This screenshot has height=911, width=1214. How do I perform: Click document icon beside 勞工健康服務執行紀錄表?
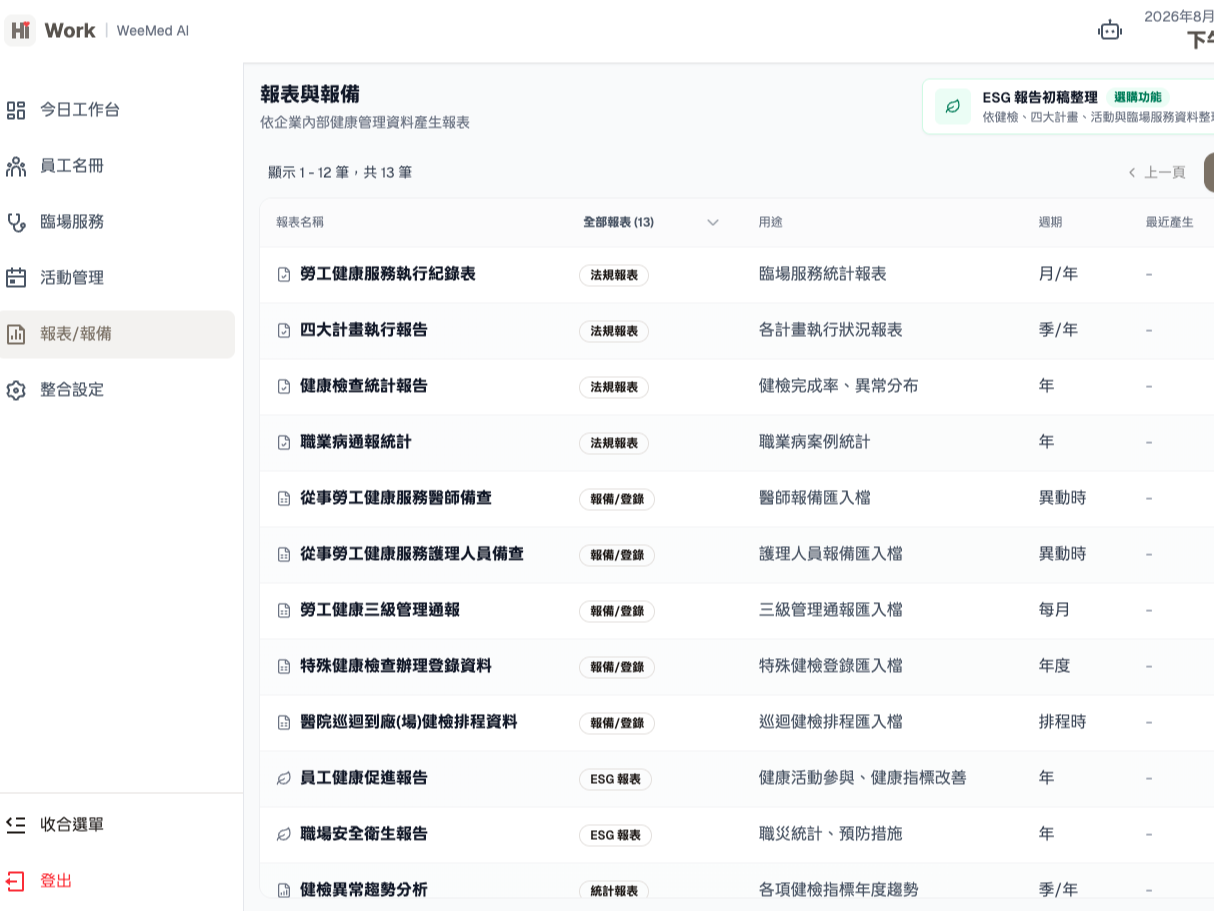click(x=283, y=274)
